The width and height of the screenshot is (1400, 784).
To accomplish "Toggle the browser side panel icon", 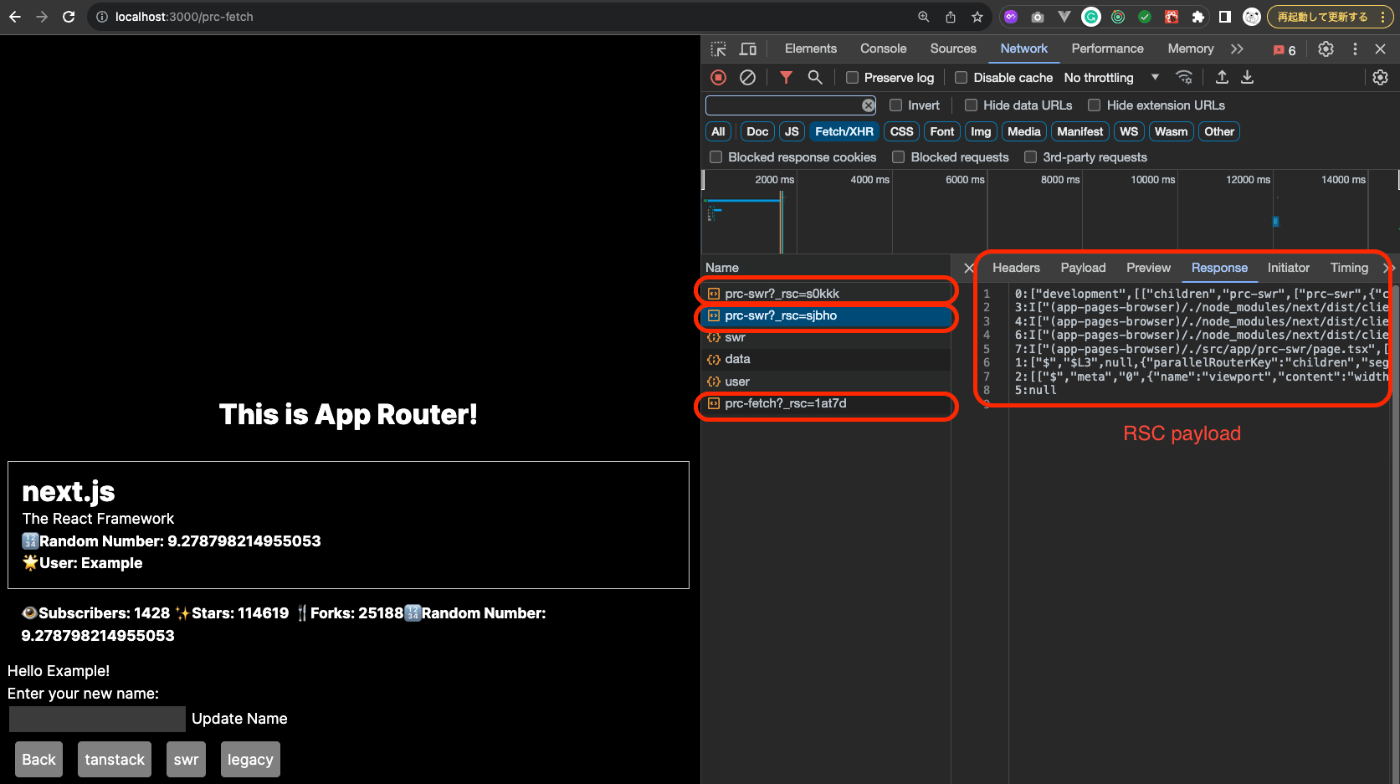I will [x=1224, y=17].
